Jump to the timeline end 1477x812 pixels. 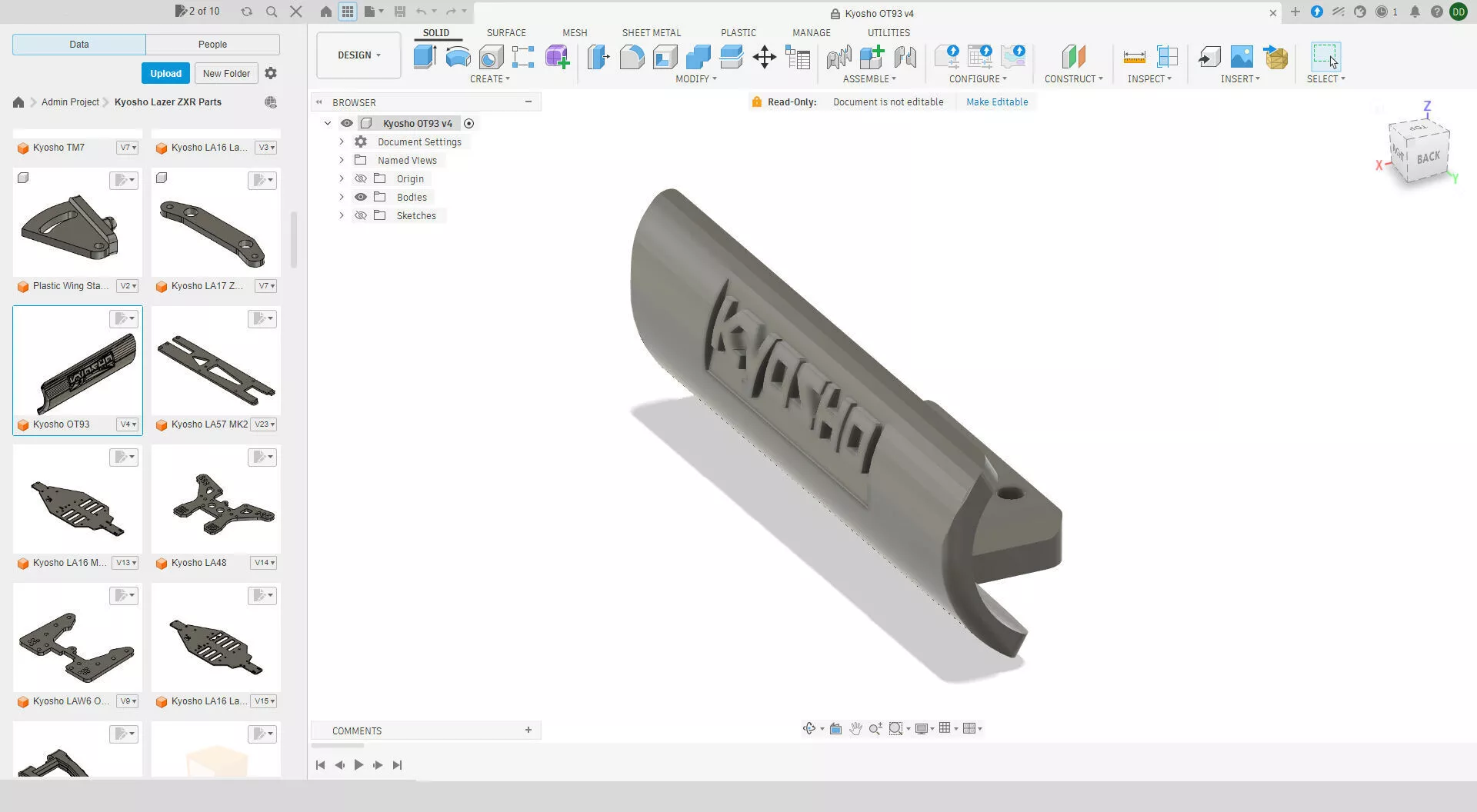click(397, 764)
